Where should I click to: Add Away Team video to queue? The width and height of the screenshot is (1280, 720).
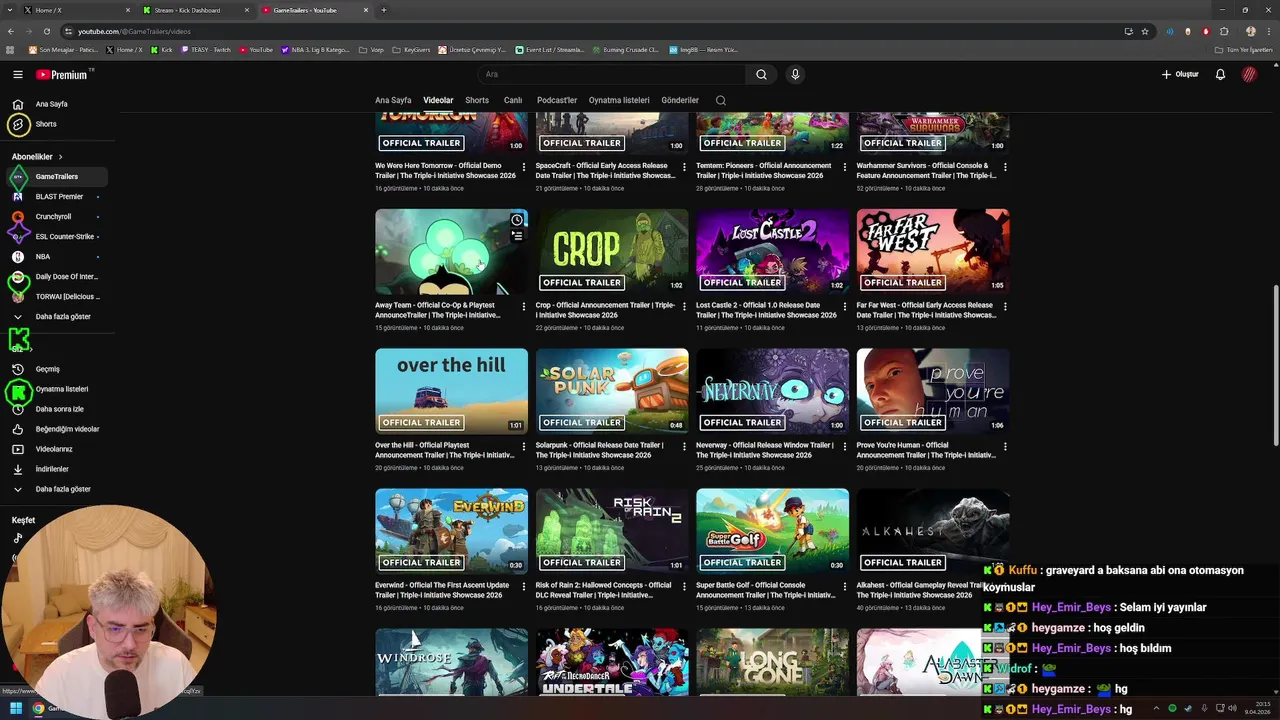(517, 236)
